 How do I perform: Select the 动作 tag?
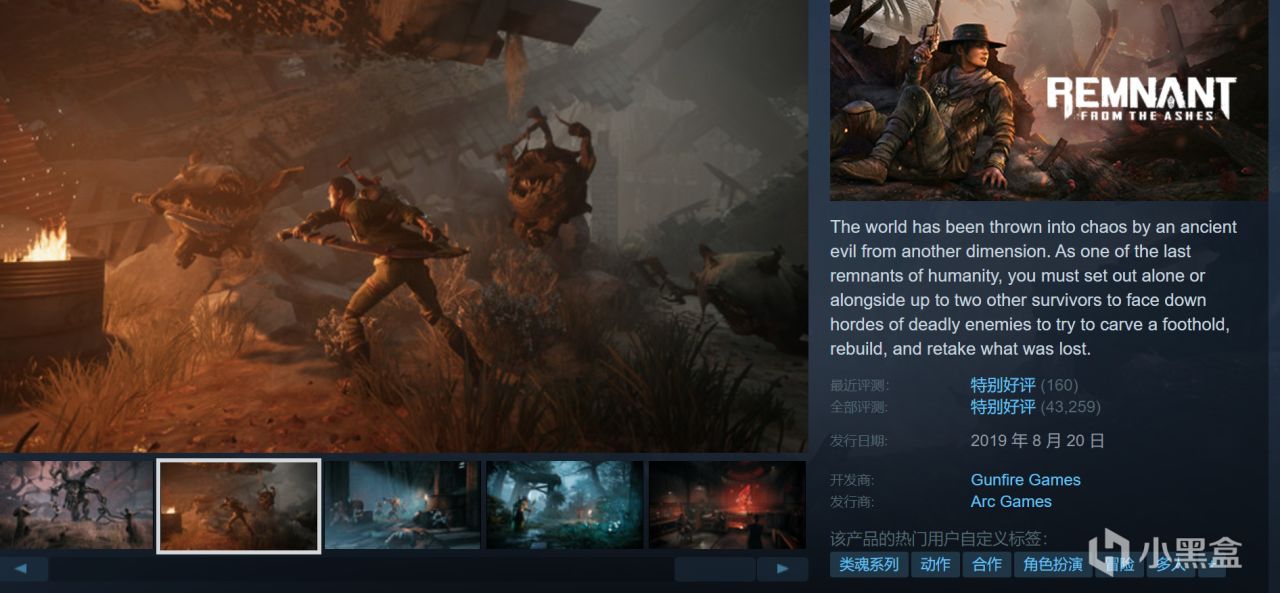click(x=936, y=565)
